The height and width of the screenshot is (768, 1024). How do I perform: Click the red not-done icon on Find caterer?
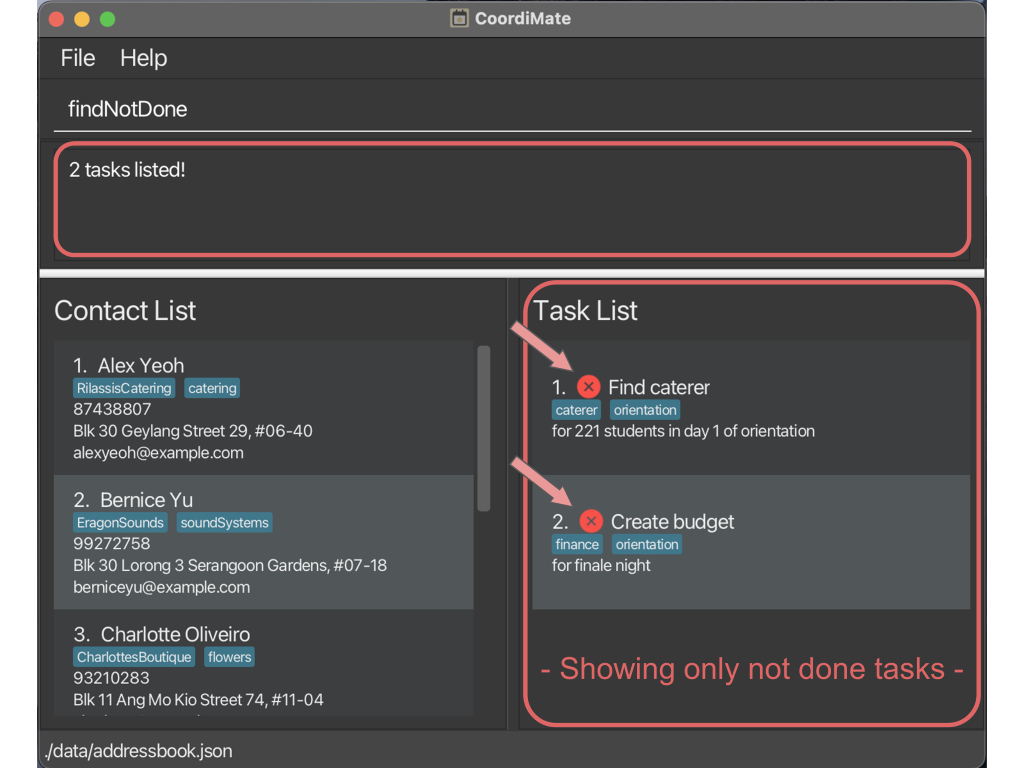pyautogui.click(x=589, y=387)
